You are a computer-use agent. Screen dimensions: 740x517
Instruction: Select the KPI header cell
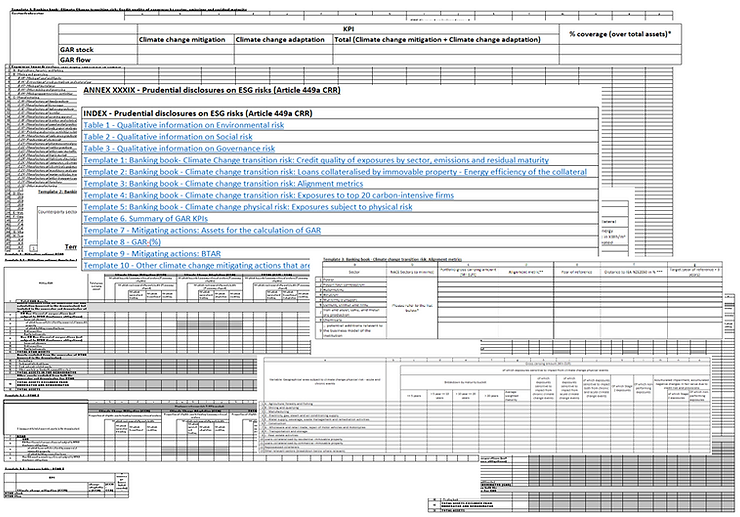[348, 29]
